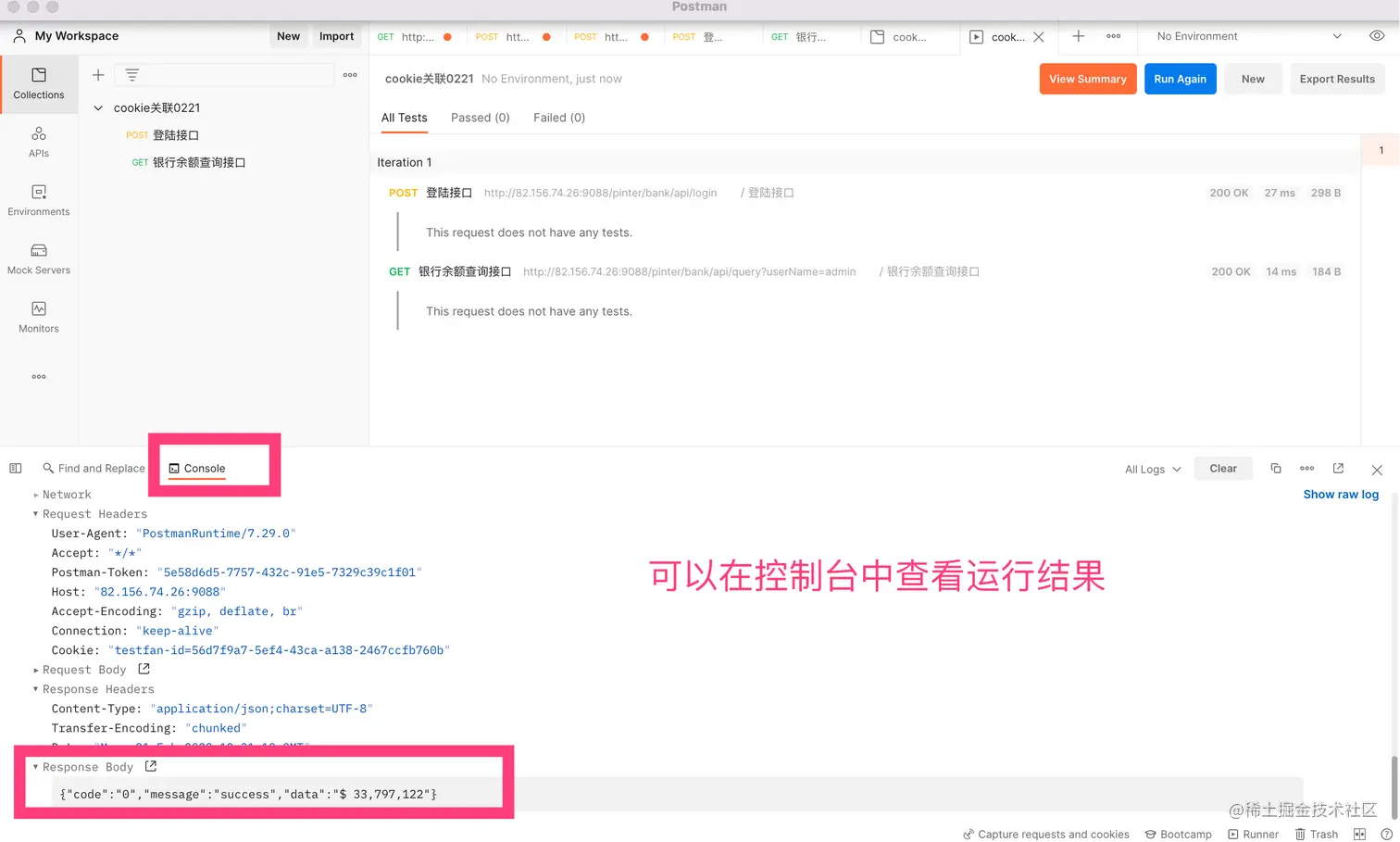The image size is (1400, 842).
Task: Clear the console logs
Action: click(1223, 469)
